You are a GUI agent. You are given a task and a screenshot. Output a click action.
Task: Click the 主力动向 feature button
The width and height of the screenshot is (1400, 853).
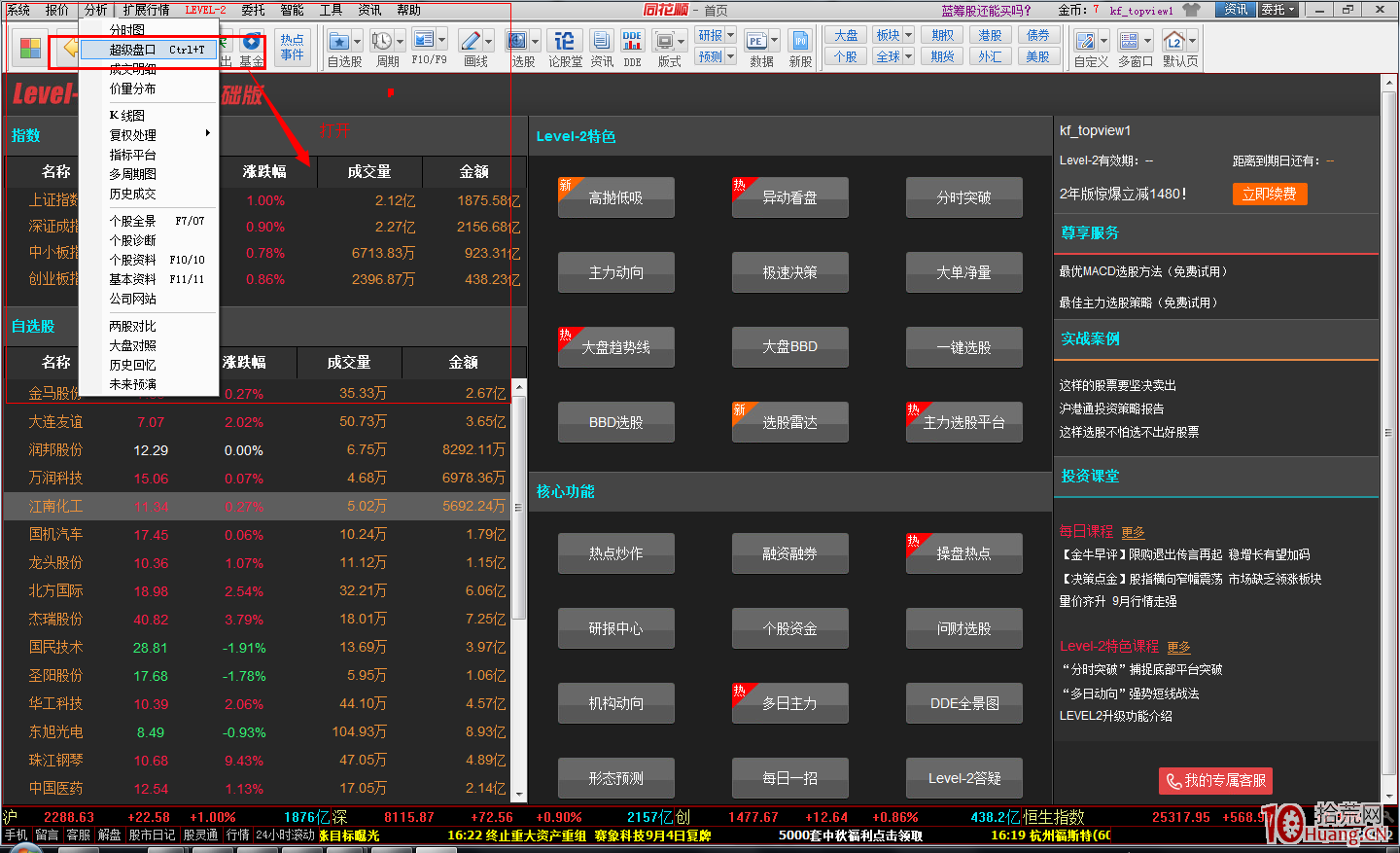pyautogui.click(x=615, y=272)
